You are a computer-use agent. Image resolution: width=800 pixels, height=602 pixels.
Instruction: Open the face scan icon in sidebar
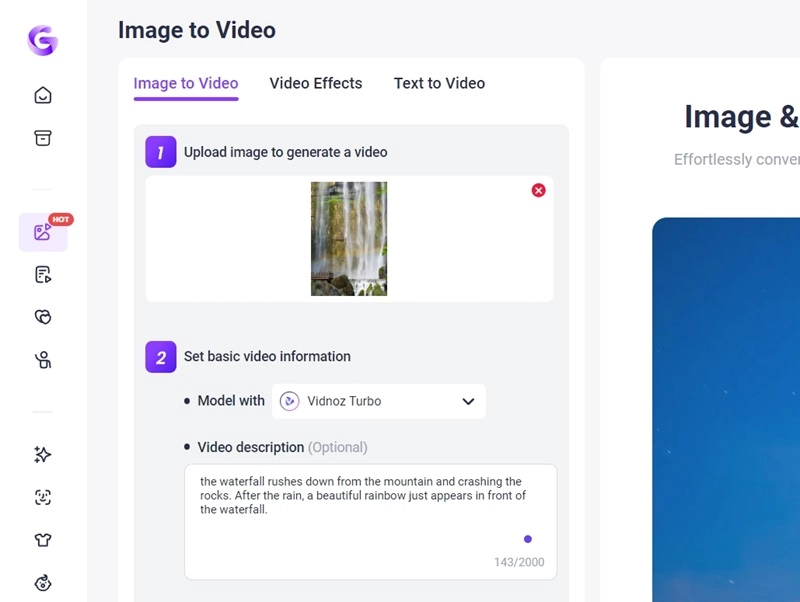[x=43, y=498]
